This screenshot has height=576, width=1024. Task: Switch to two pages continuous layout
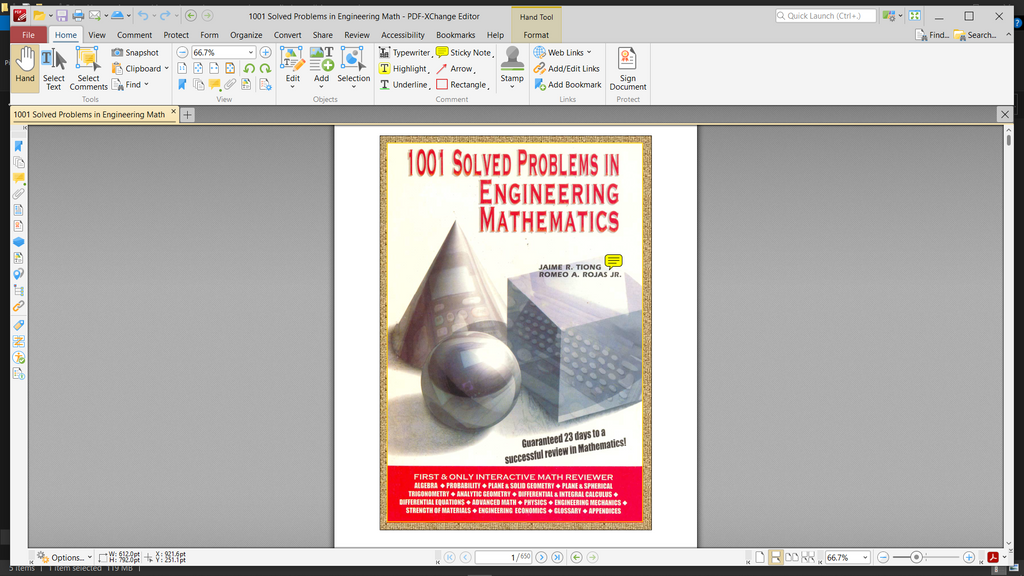coord(808,557)
